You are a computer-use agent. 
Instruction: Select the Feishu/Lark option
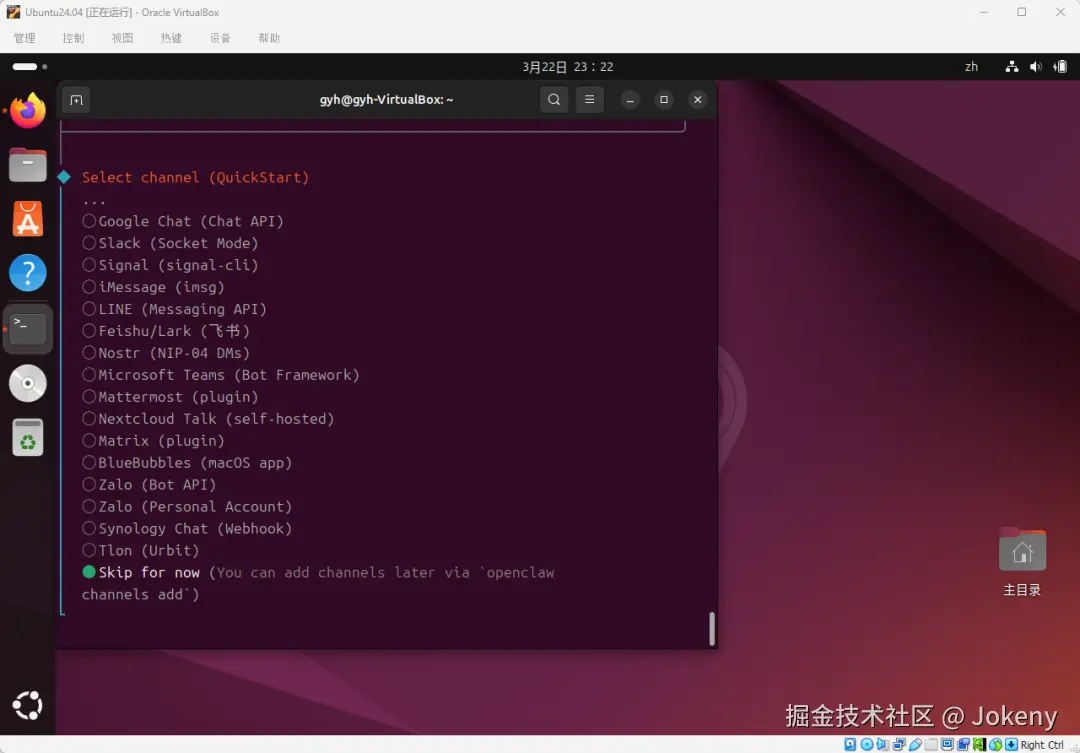(166, 331)
